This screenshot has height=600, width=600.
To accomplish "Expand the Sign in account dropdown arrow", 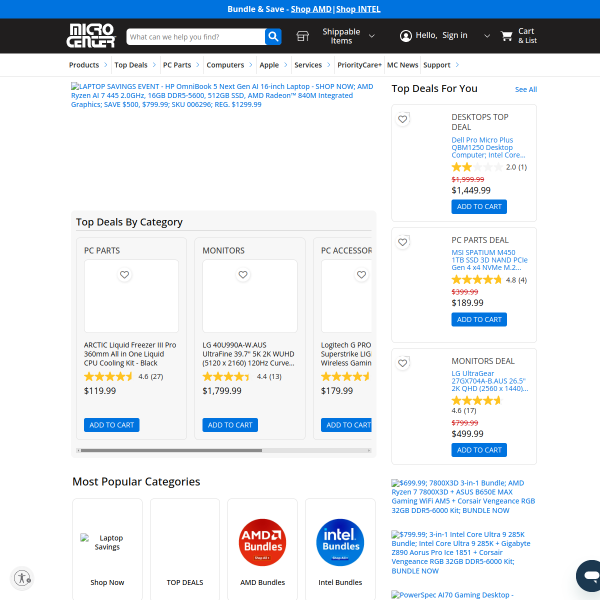I will 487,36.
